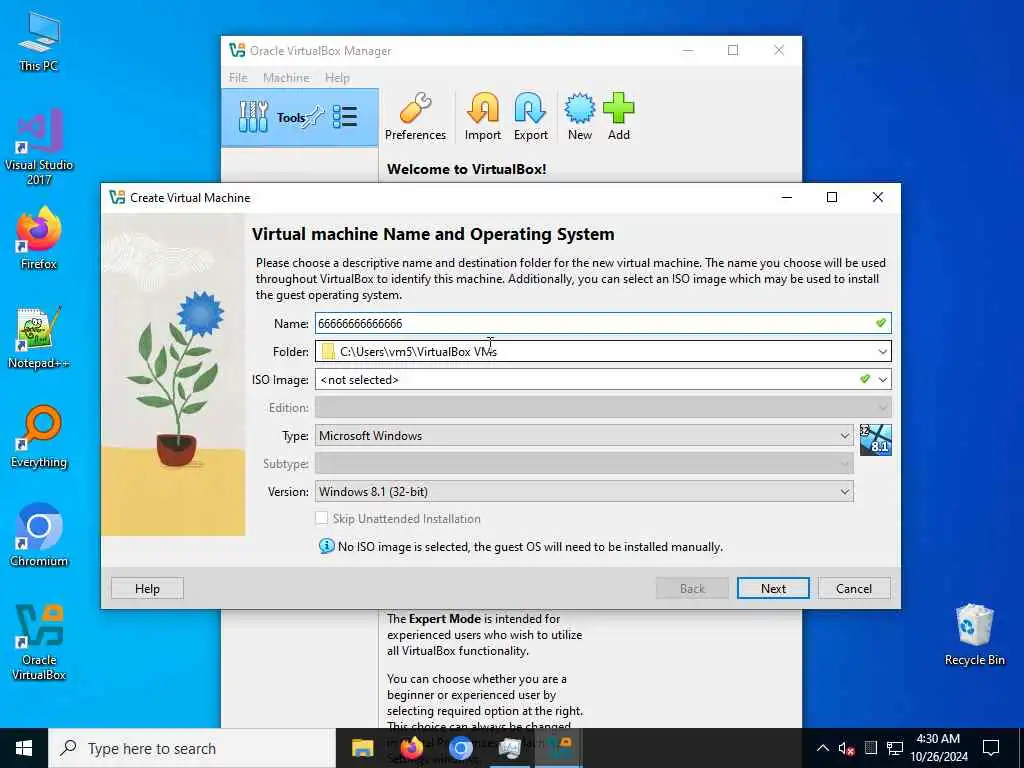Click the Export appliance icon
1024x768 pixels.
click(530, 117)
